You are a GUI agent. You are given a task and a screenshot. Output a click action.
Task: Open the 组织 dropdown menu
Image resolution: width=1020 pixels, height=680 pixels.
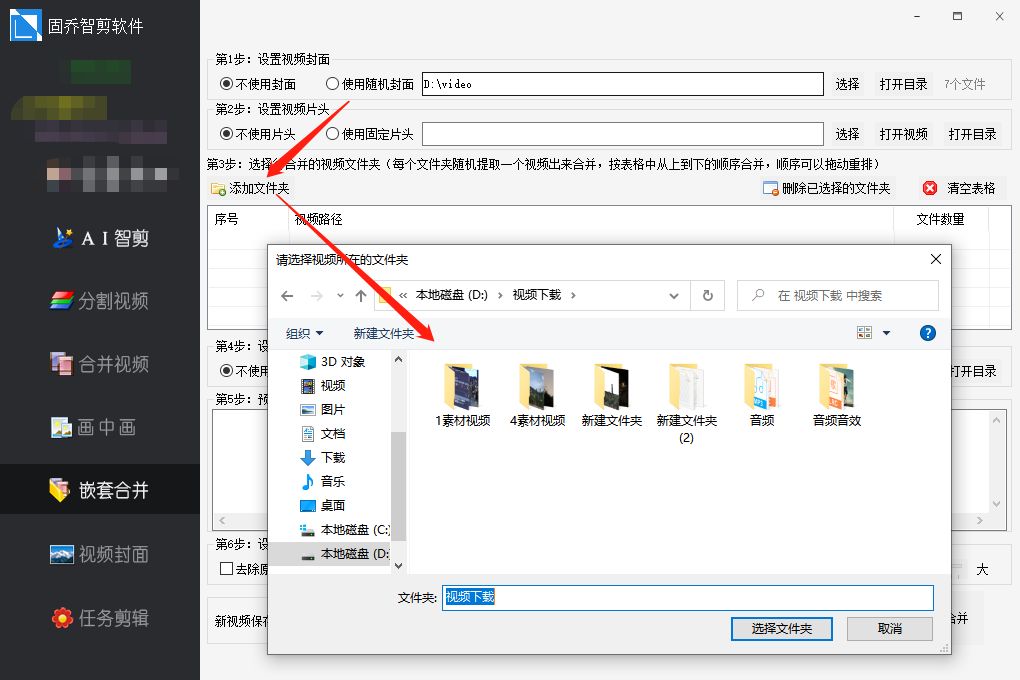coord(304,334)
